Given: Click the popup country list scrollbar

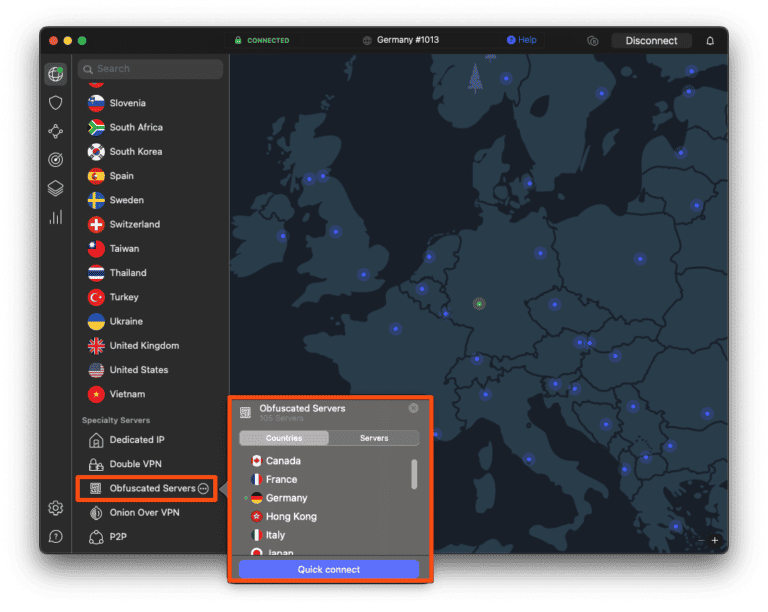Looking at the screenshot, I should click(x=414, y=474).
